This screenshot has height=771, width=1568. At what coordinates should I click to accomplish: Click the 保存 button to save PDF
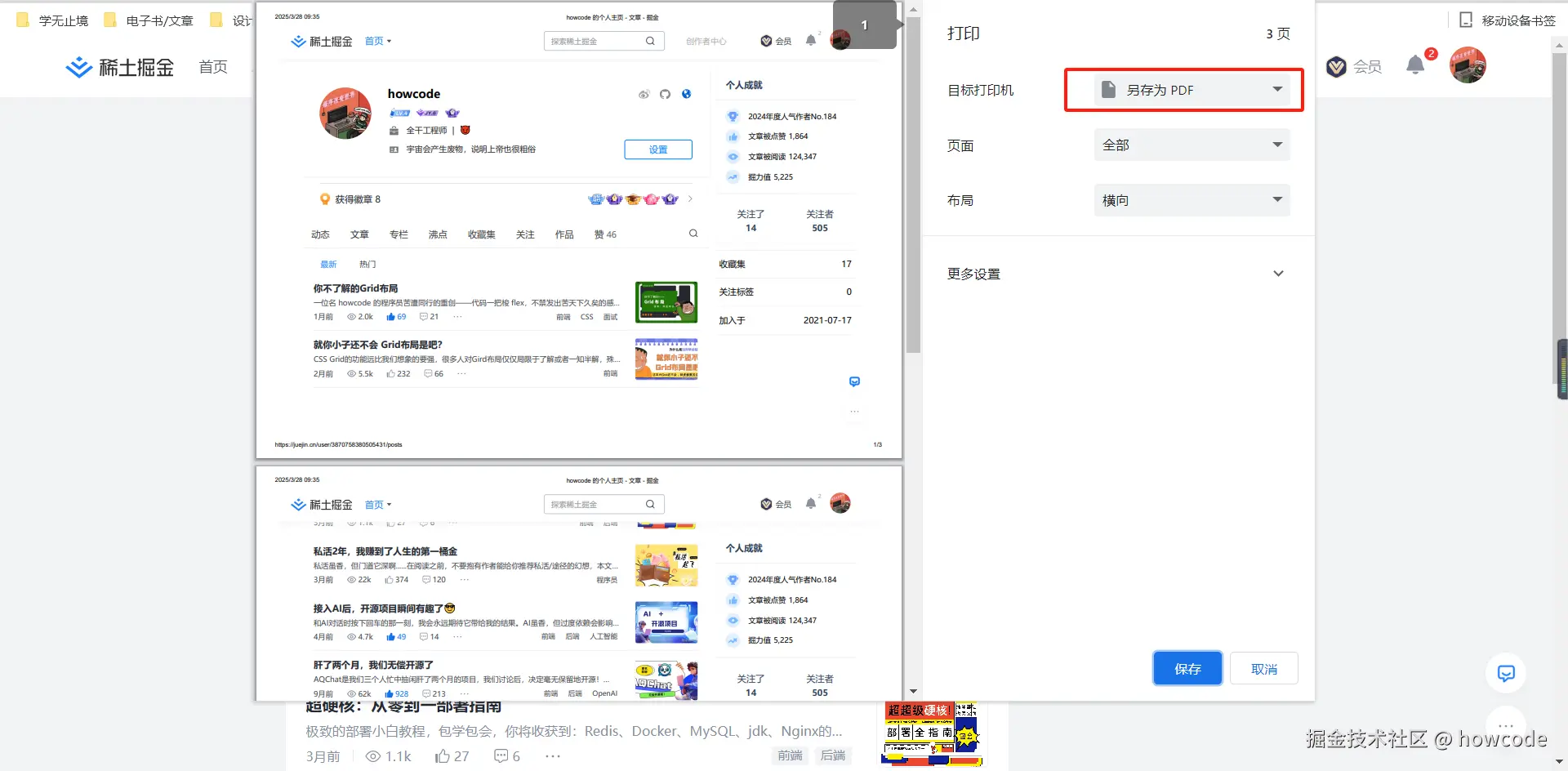(1187, 668)
